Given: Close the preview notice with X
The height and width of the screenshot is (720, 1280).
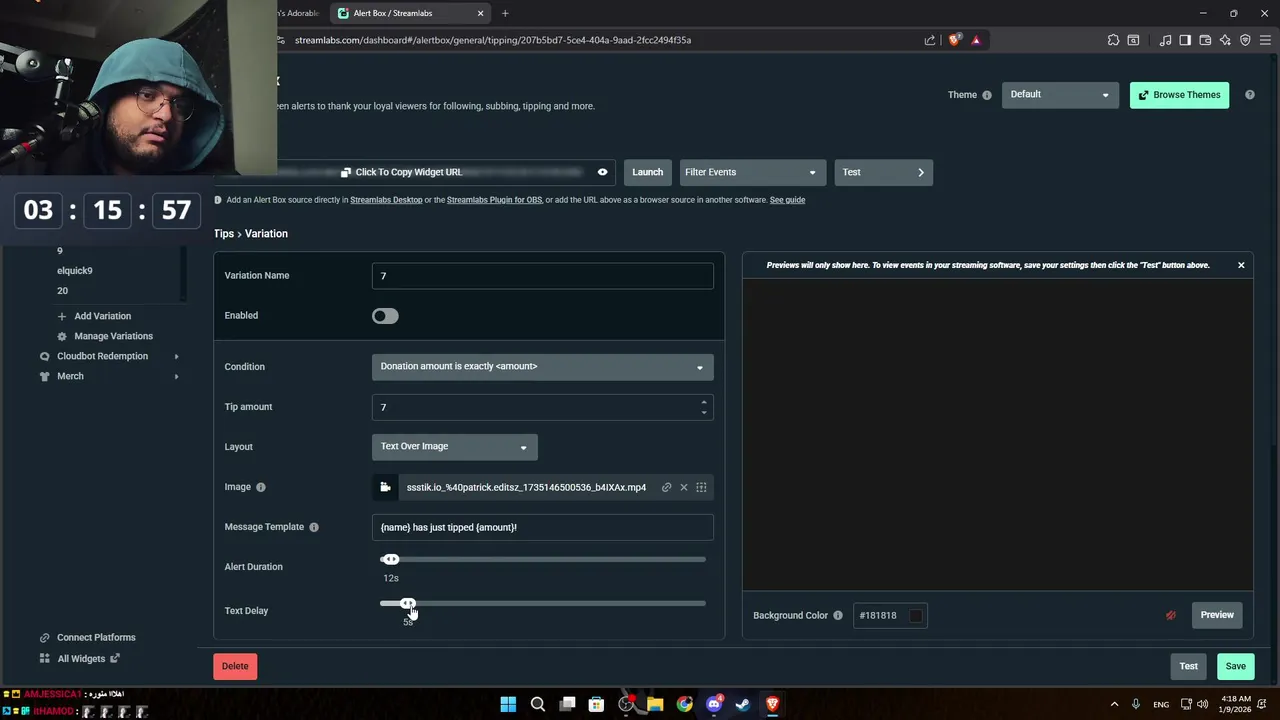Looking at the screenshot, I should click(x=1241, y=265).
